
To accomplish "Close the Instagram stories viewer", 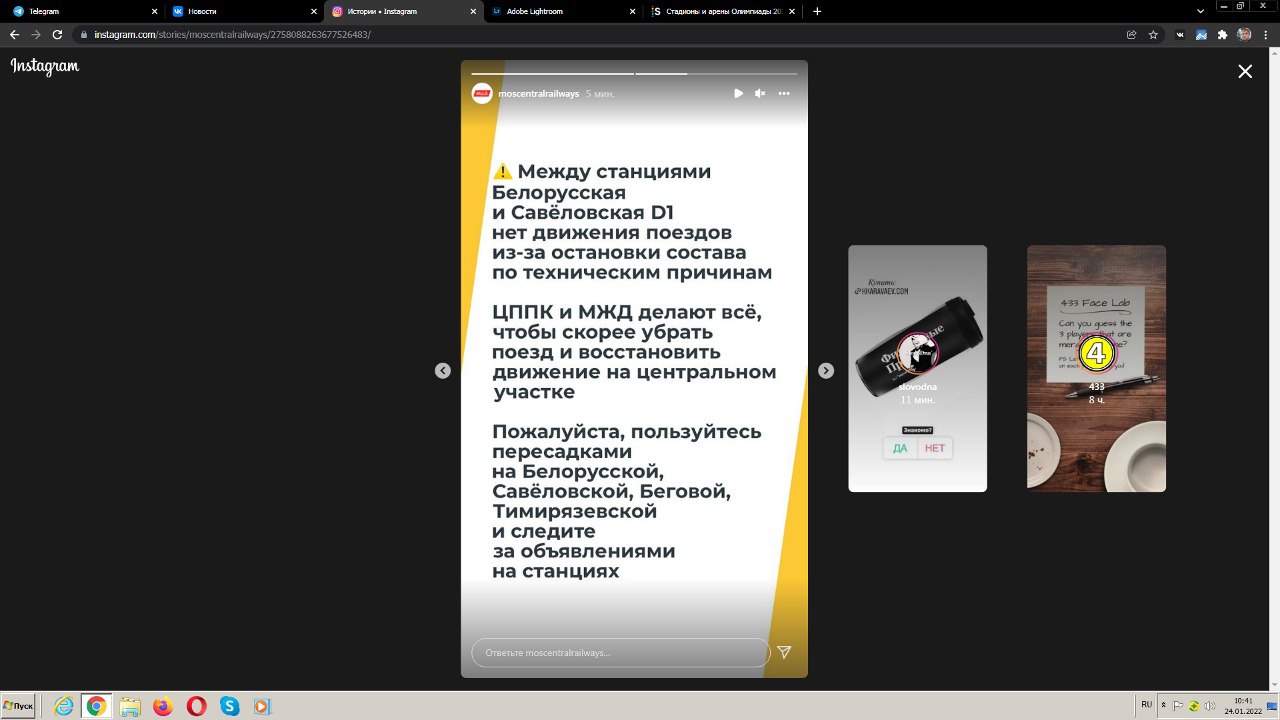I will coord(1245,71).
